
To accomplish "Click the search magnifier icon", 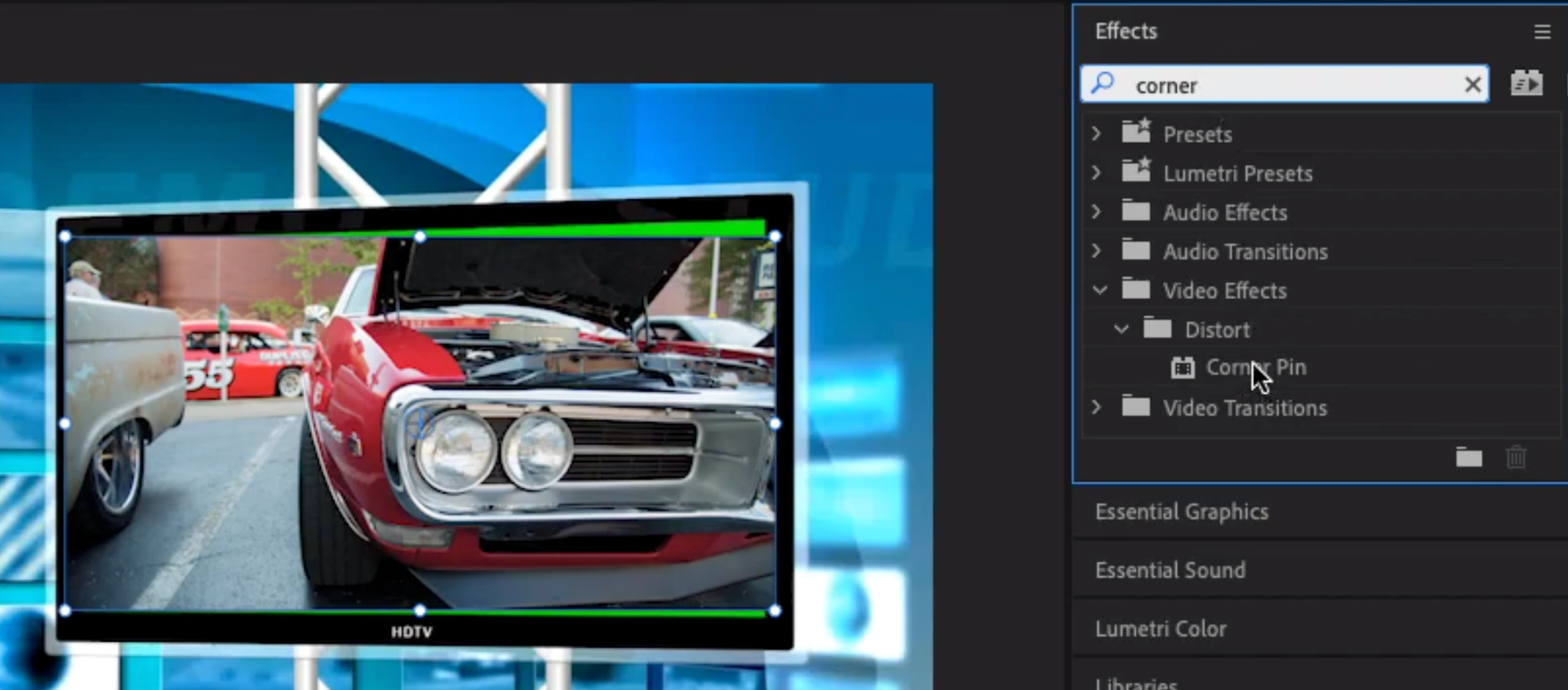I will 1102,82.
